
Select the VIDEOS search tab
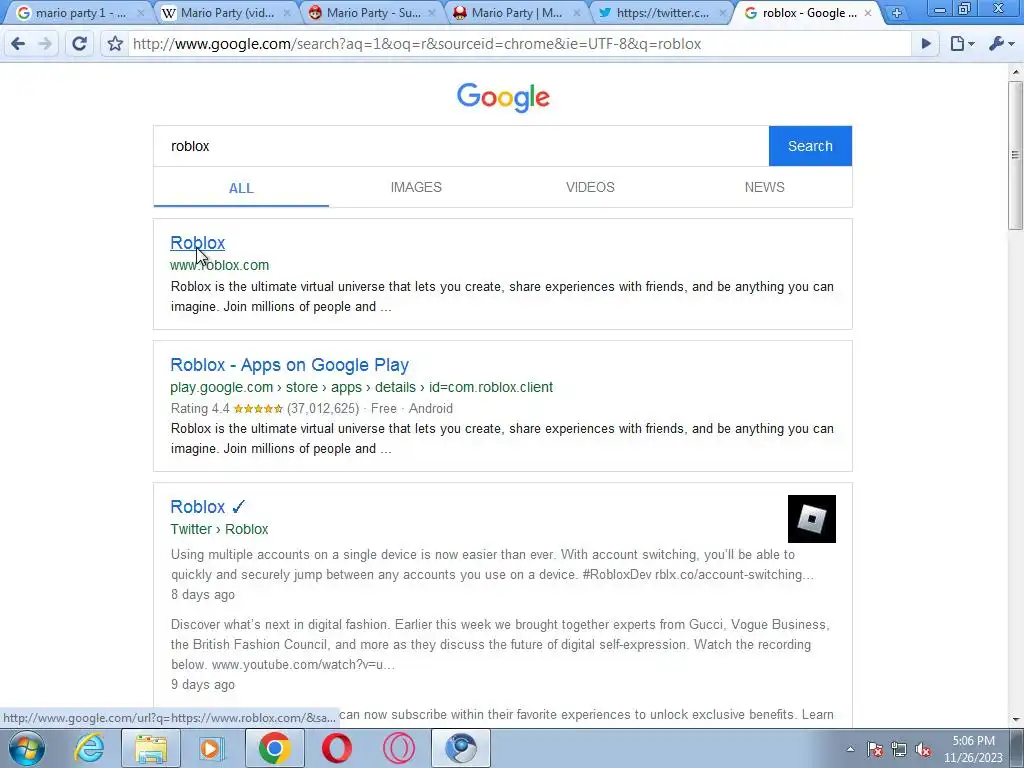[x=590, y=187]
